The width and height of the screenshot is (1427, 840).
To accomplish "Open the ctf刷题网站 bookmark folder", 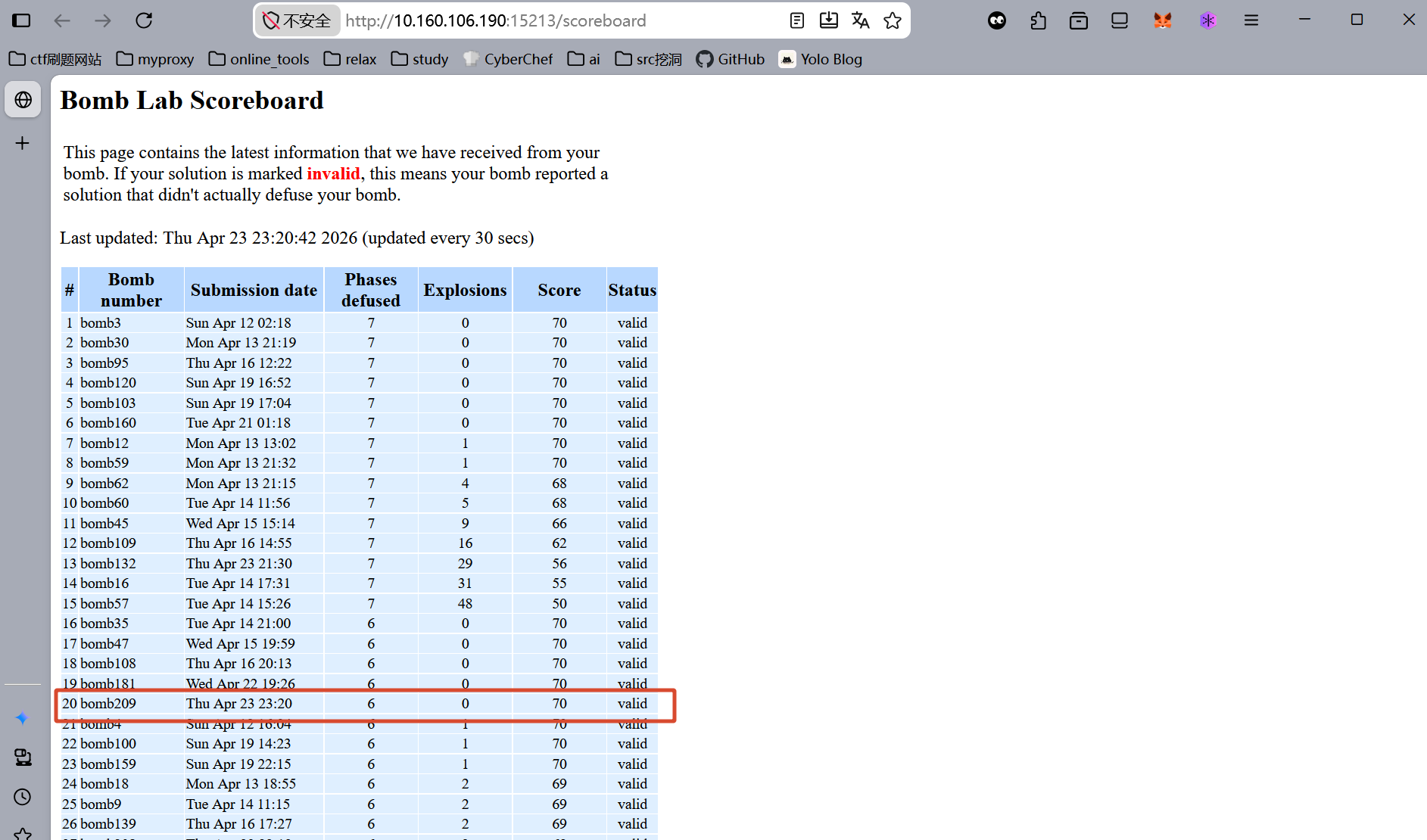I will coord(55,59).
